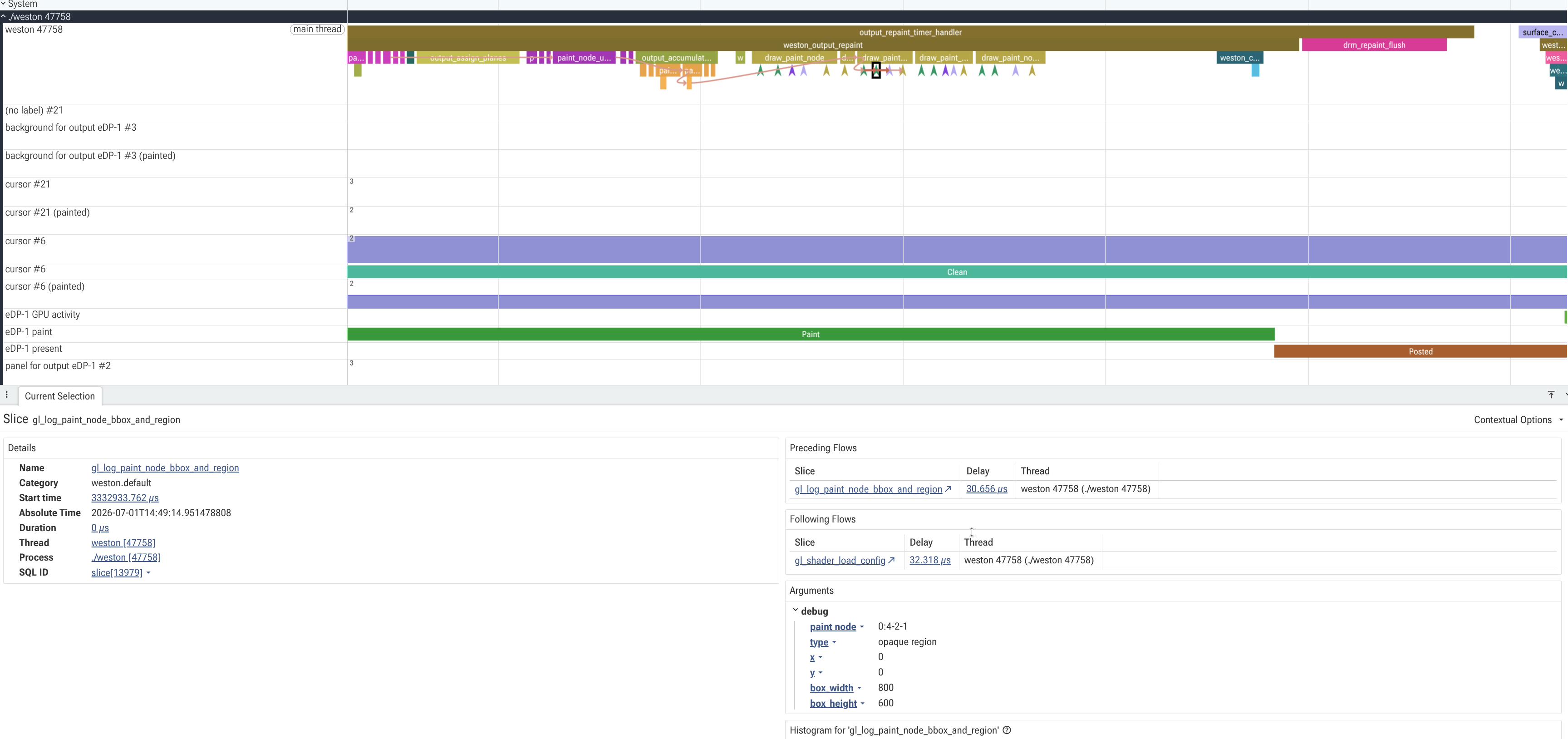The width and height of the screenshot is (1568, 739).
Task: Open the box_height argument dropdown
Action: [x=837, y=704]
